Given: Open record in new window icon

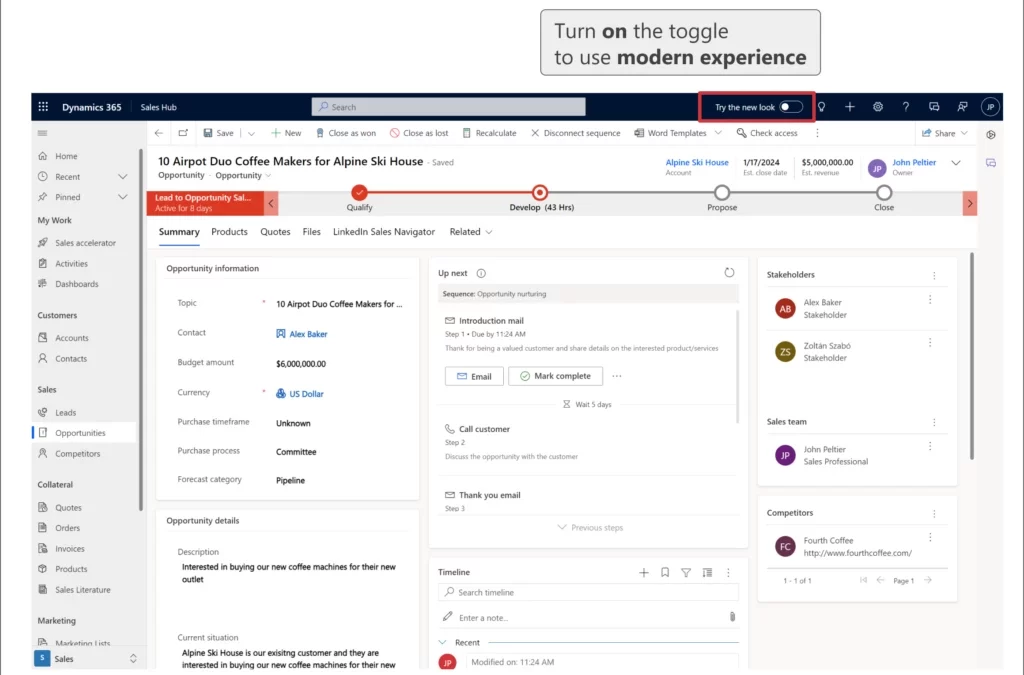Looking at the screenshot, I should tap(183, 133).
